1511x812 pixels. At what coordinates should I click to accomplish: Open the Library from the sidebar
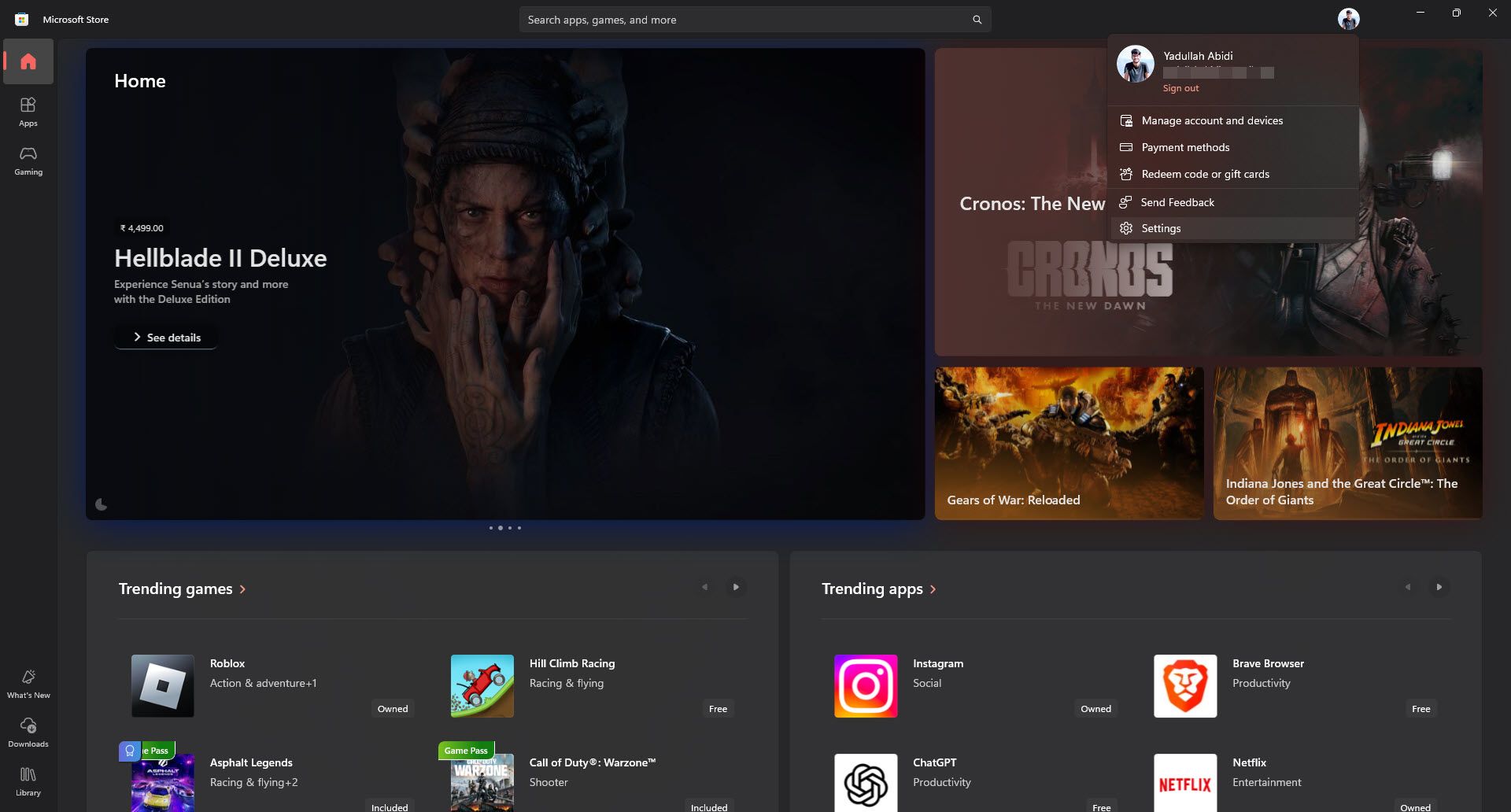tap(28, 779)
